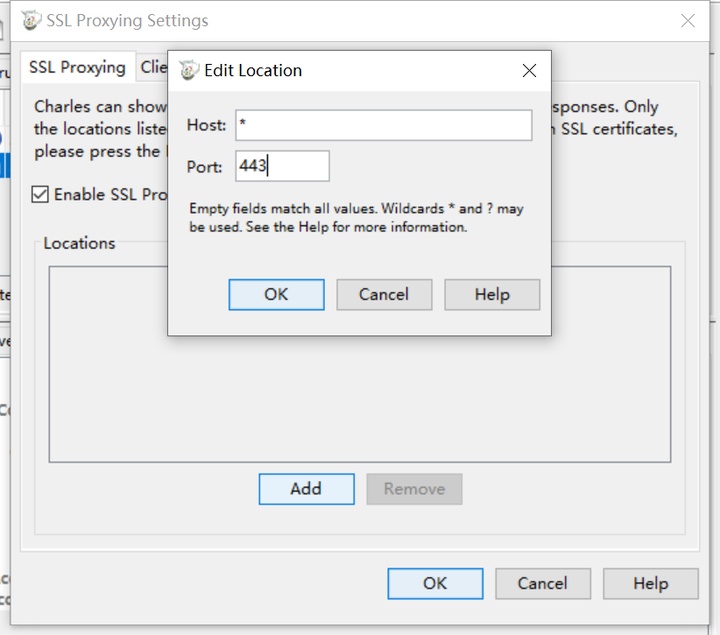
Task: Add a new location entry
Action: pos(306,489)
